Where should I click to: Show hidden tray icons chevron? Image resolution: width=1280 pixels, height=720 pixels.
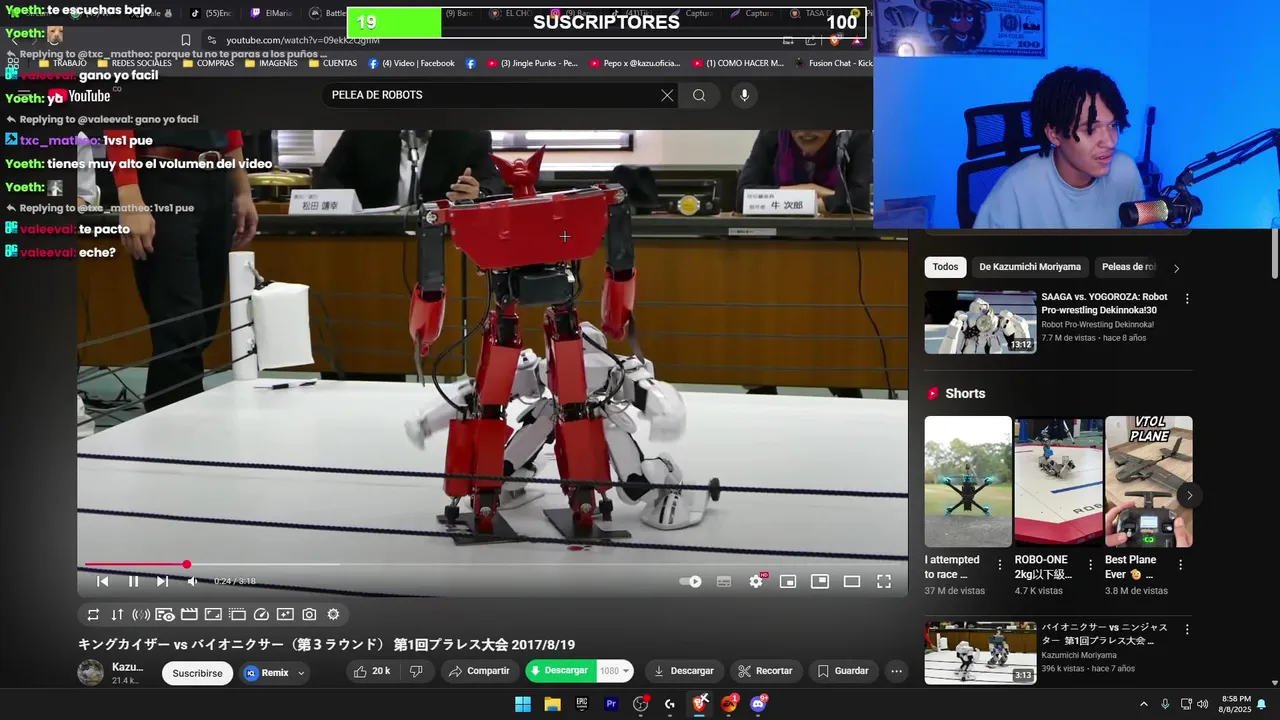coord(1144,704)
